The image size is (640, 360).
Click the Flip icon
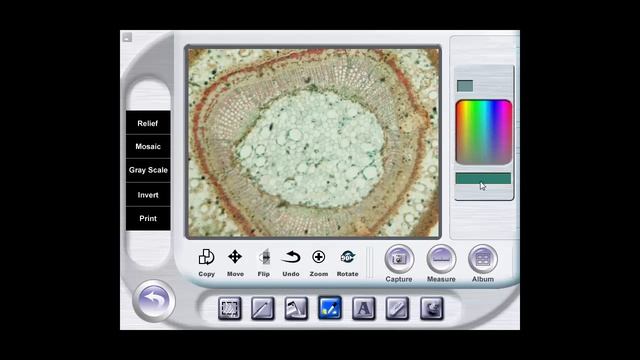[x=264, y=257]
